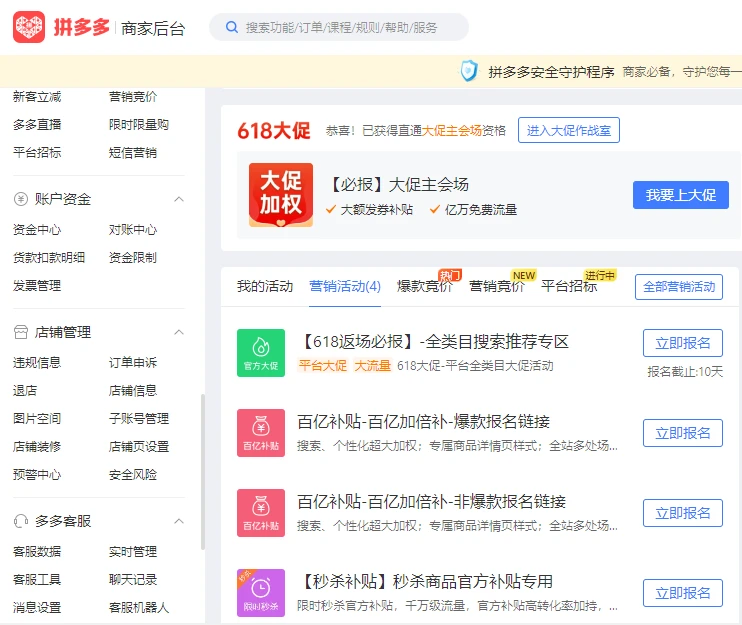This screenshot has height=625, width=742.
Task: Click 进入大促作战室 button
Action: (x=569, y=130)
